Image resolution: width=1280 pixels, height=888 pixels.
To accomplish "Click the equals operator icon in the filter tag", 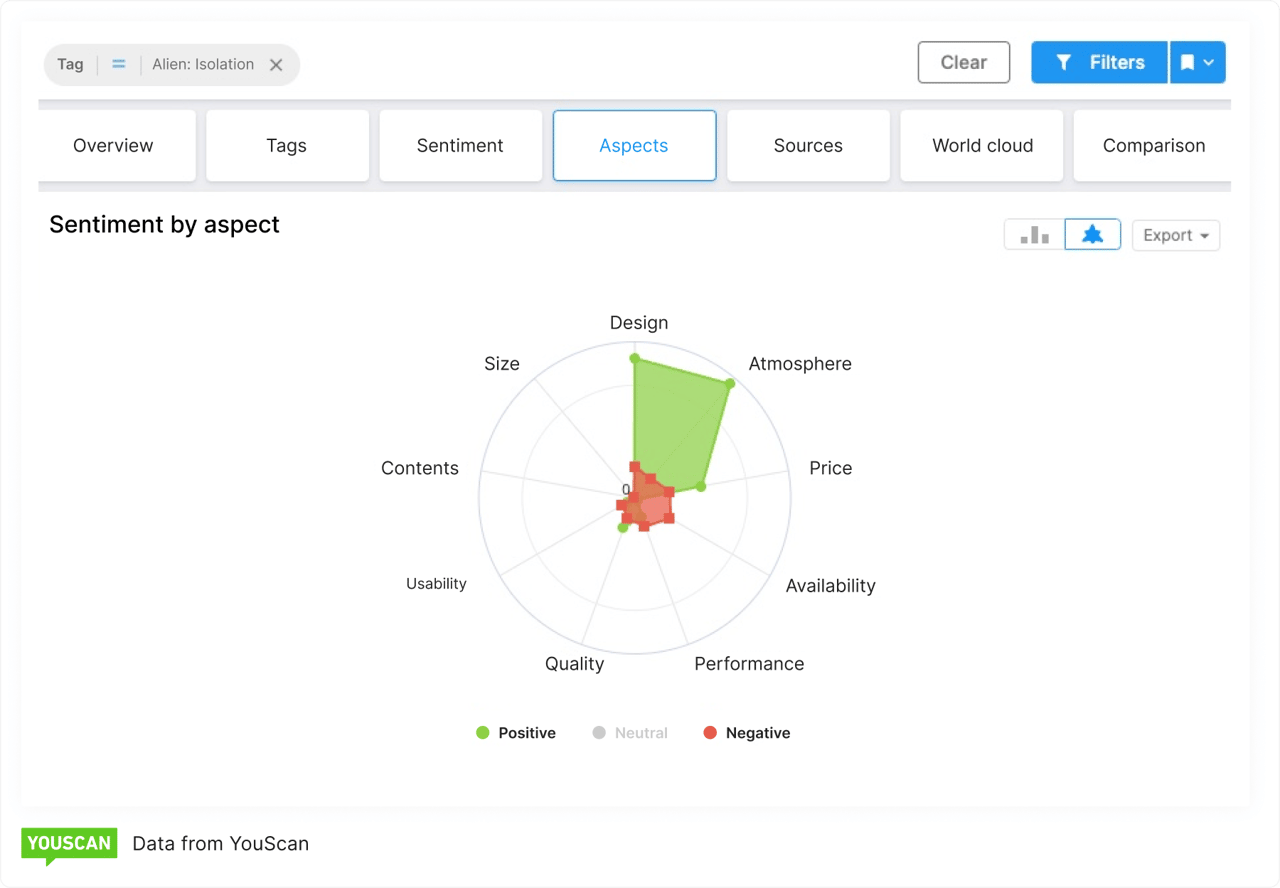I will (x=118, y=63).
